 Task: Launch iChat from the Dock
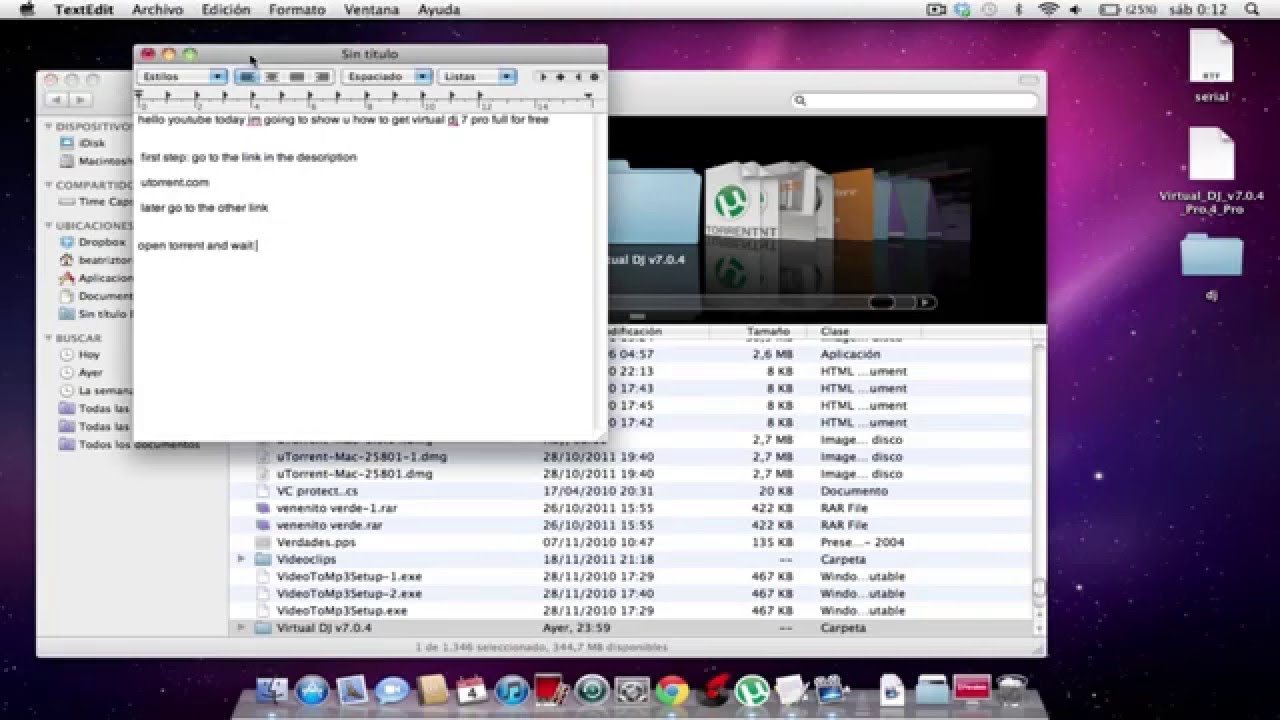pos(393,691)
